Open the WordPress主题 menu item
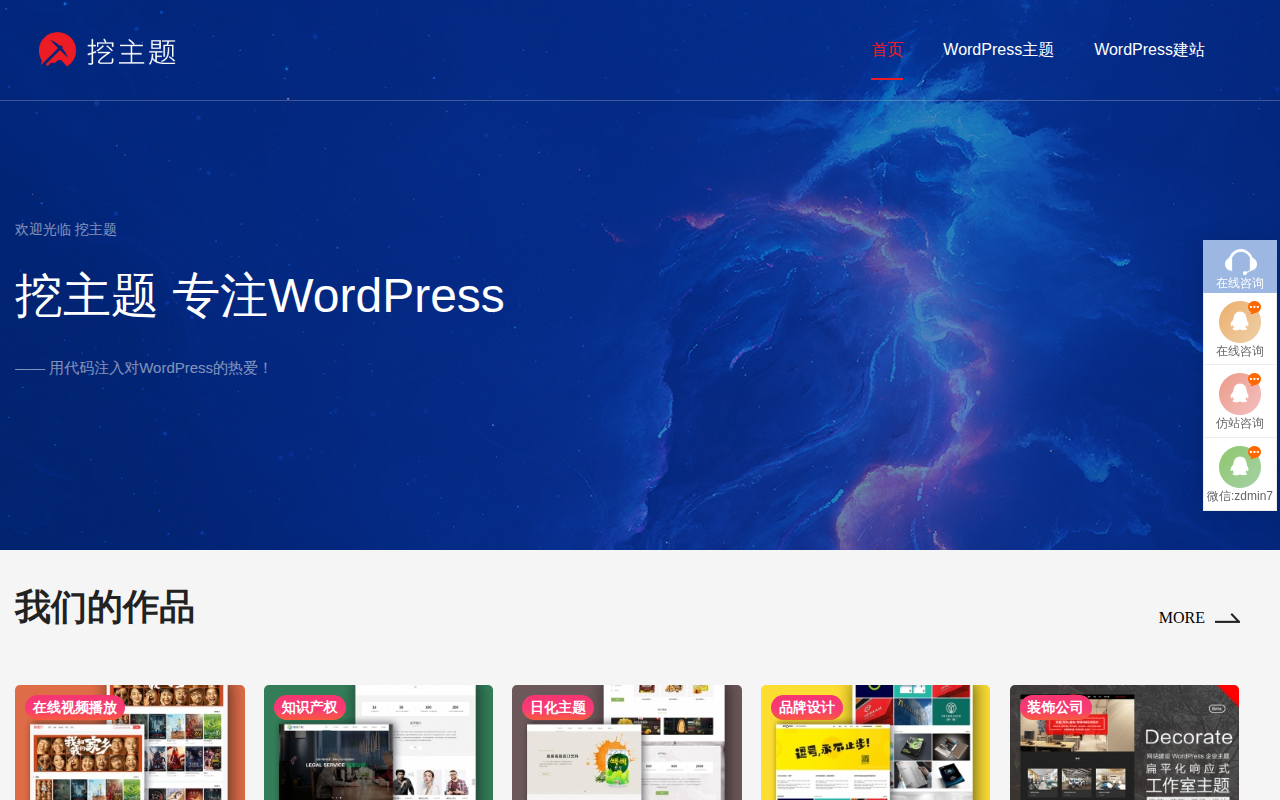This screenshot has width=1280, height=800. 998,50
